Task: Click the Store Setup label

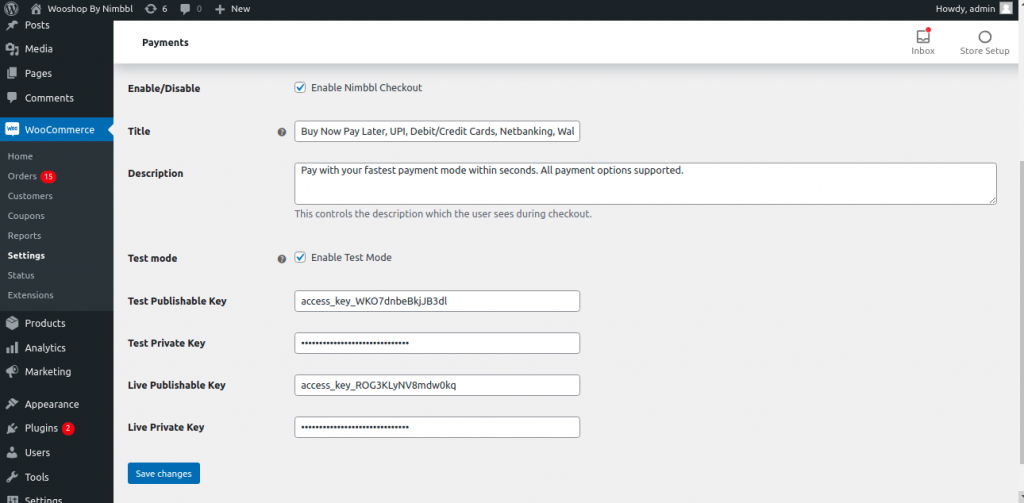Action: pos(985,51)
